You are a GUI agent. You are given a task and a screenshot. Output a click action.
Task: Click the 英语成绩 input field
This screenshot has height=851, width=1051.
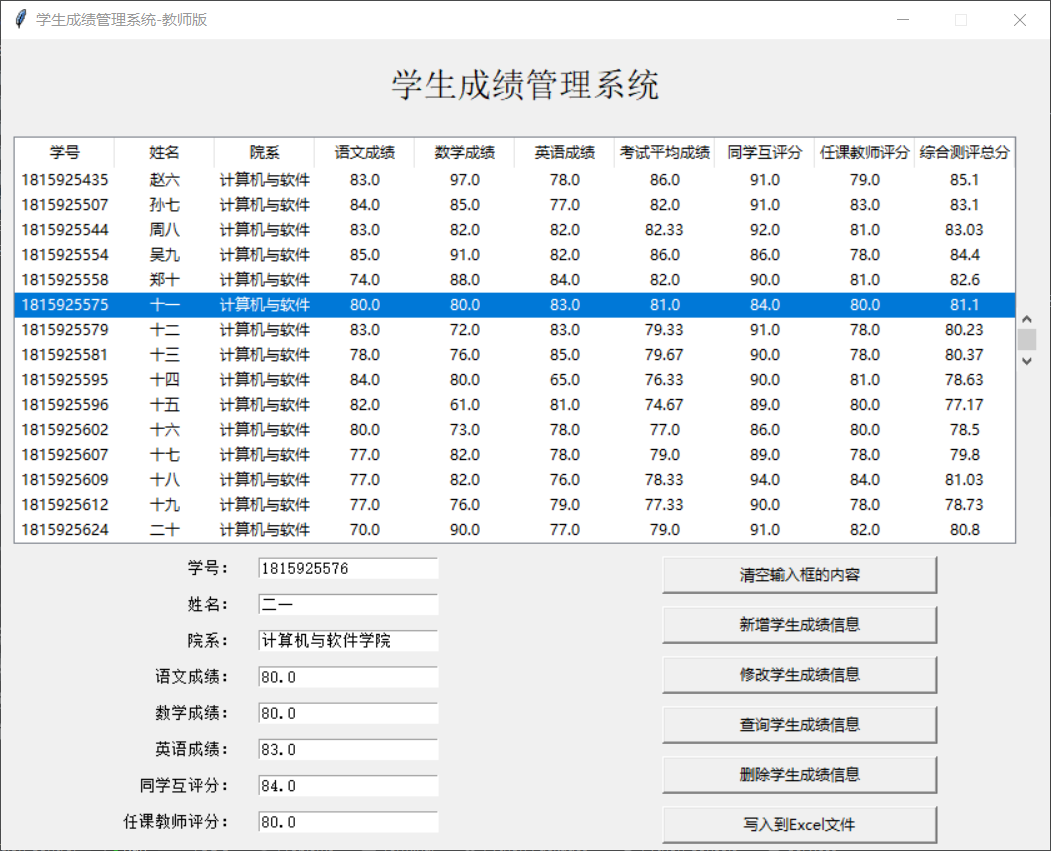point(348,749)
